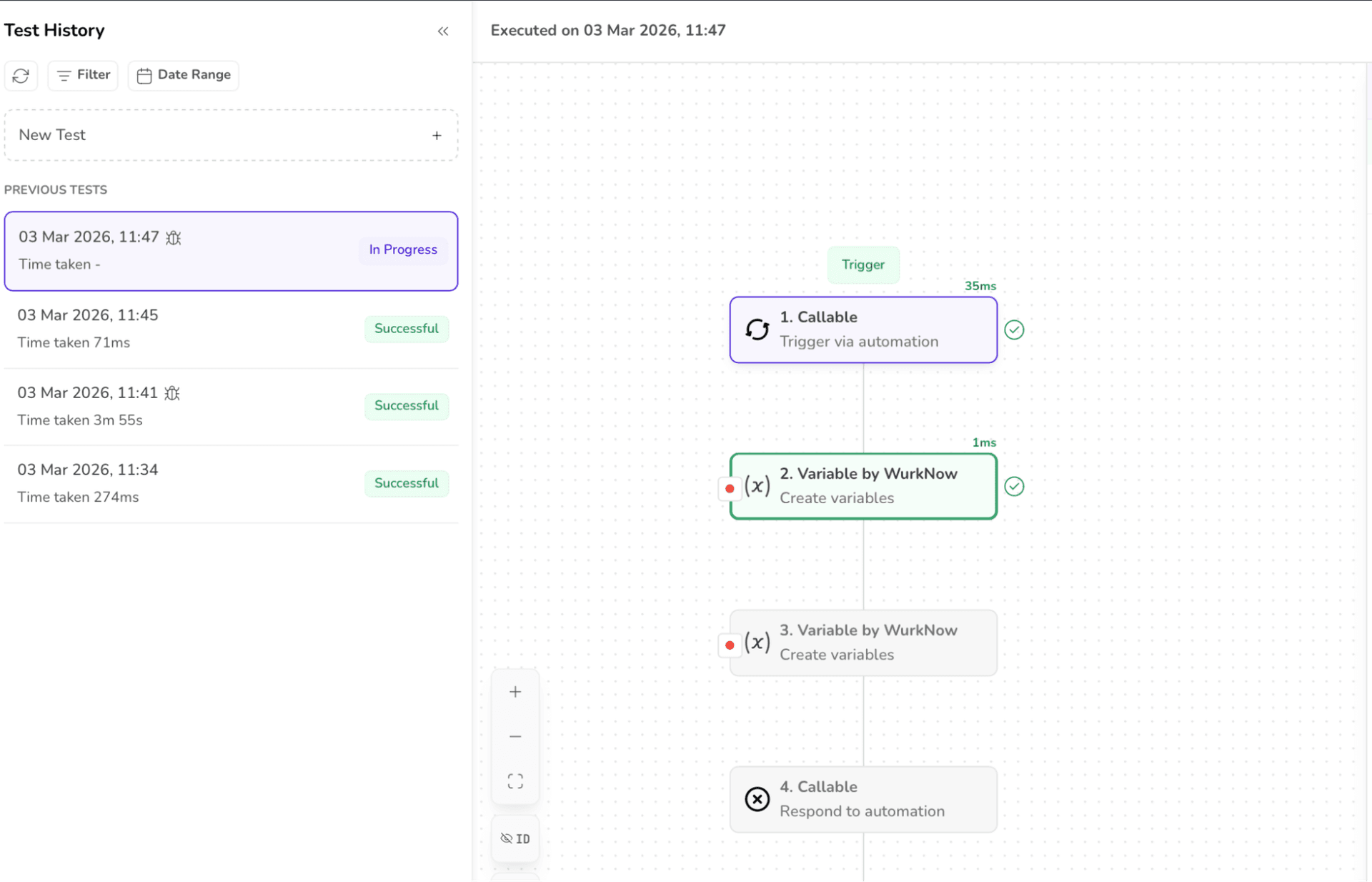Open the Filter options
This screenshot has height=882, width=1372.
pyautogui.click(x=83, y=75)
